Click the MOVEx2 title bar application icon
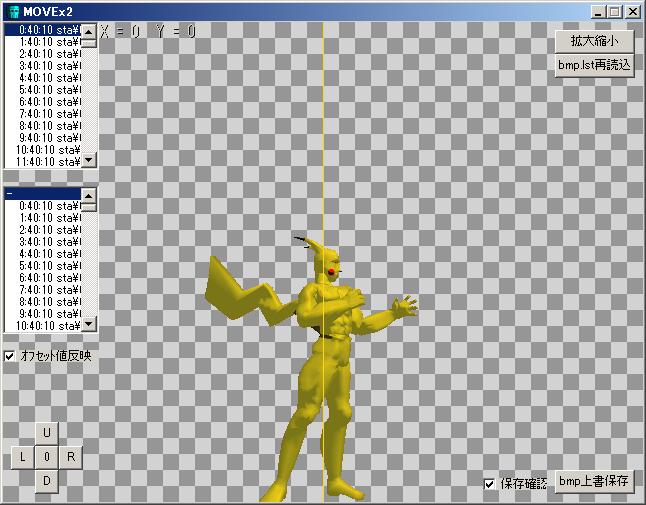646x505 pixels. click(x=13, y=11)
